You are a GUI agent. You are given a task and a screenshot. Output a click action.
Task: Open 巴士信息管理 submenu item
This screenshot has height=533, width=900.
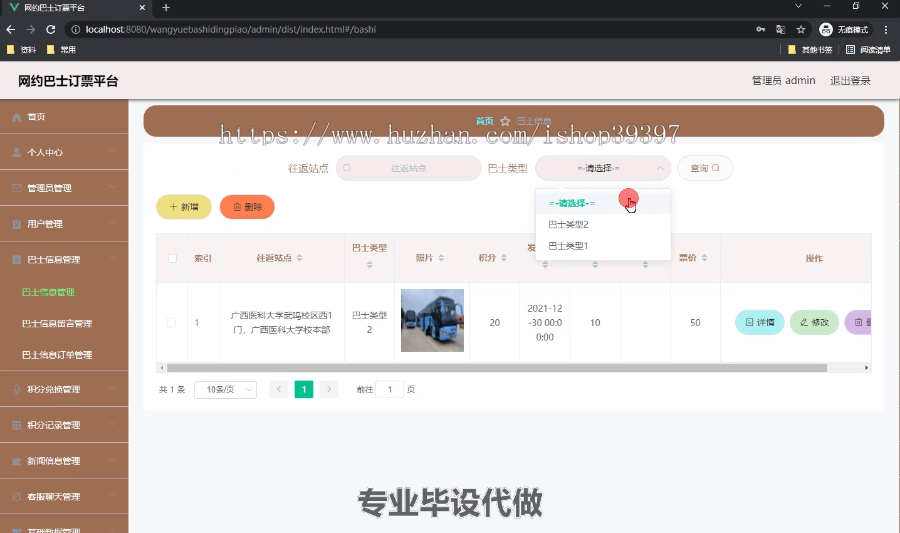[48, 292]
